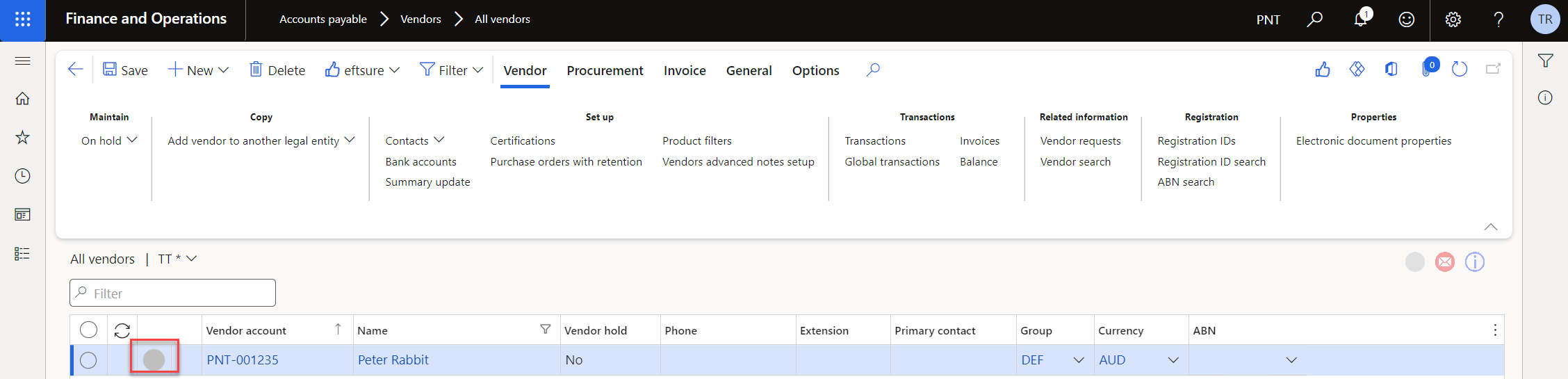Open Certifications

[x=523, y=140]
